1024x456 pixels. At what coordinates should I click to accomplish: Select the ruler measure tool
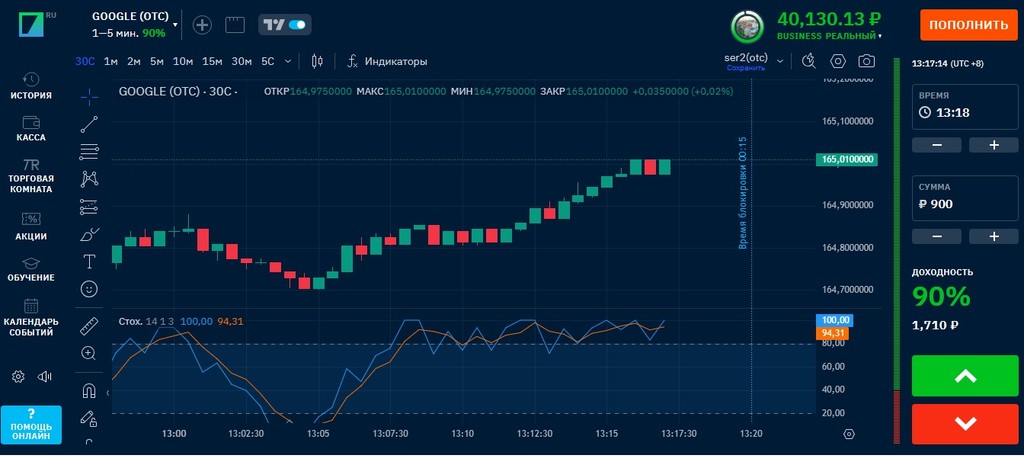89,325
